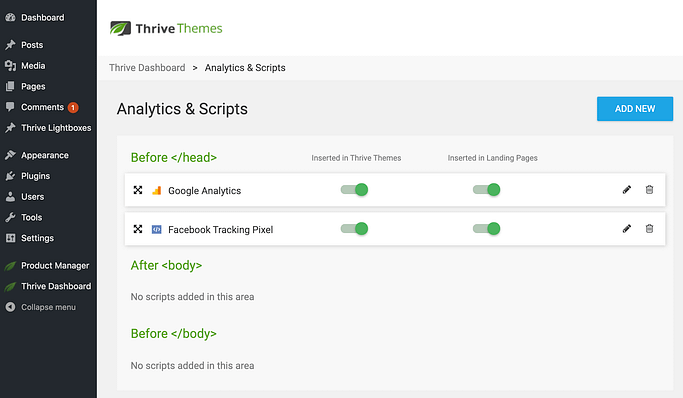Screen dimensions: 683x398
Task: Click the Comments pending count badge
Action: pos(73,107)
